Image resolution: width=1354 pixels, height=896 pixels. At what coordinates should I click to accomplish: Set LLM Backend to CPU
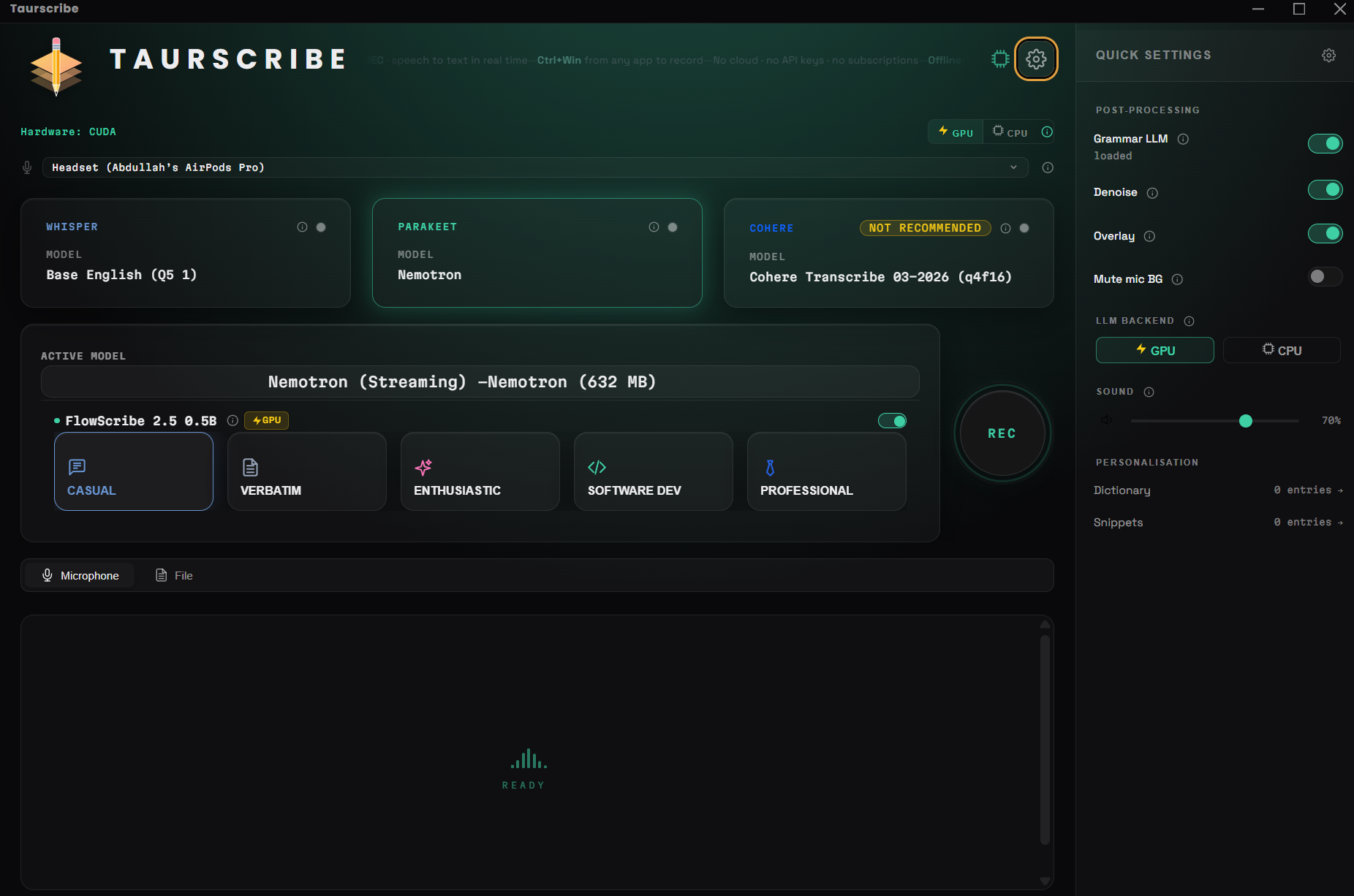(x=1282, y=350)
